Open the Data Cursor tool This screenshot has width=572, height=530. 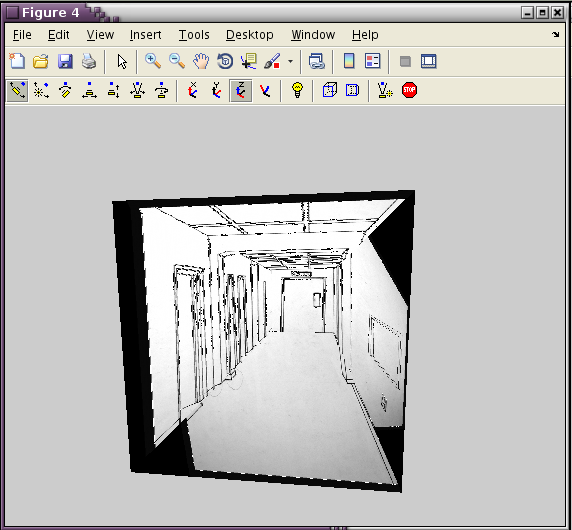click(x=249, y=61)
